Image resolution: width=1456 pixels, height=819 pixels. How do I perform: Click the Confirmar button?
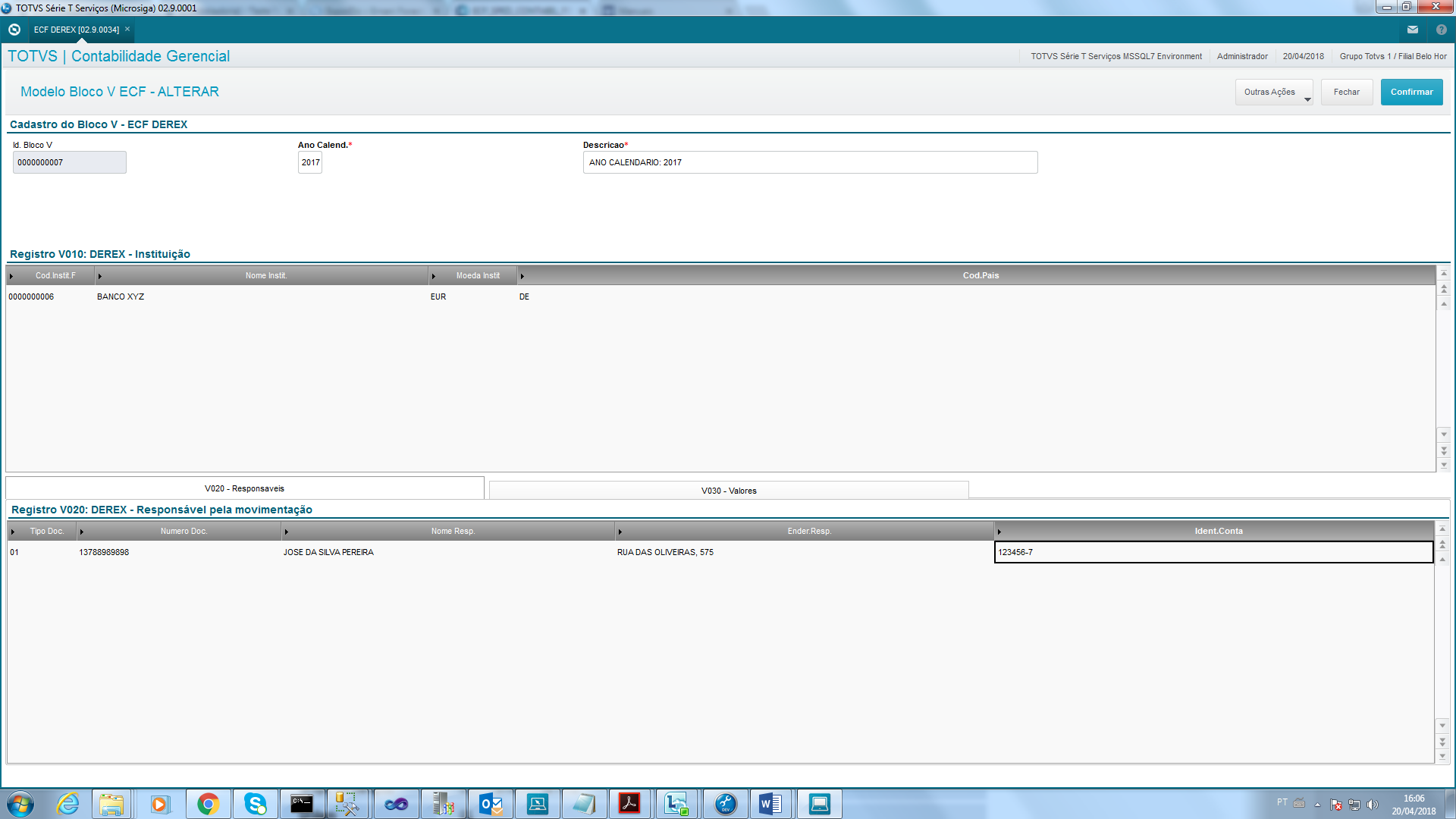point(1411,93)
